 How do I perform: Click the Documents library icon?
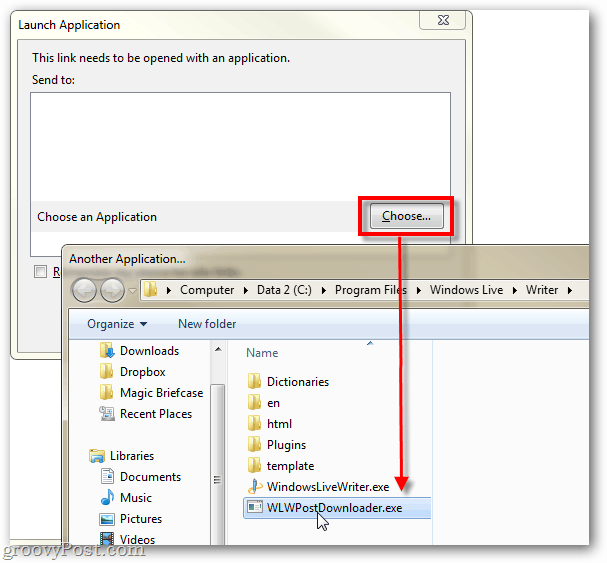[107, 476]
